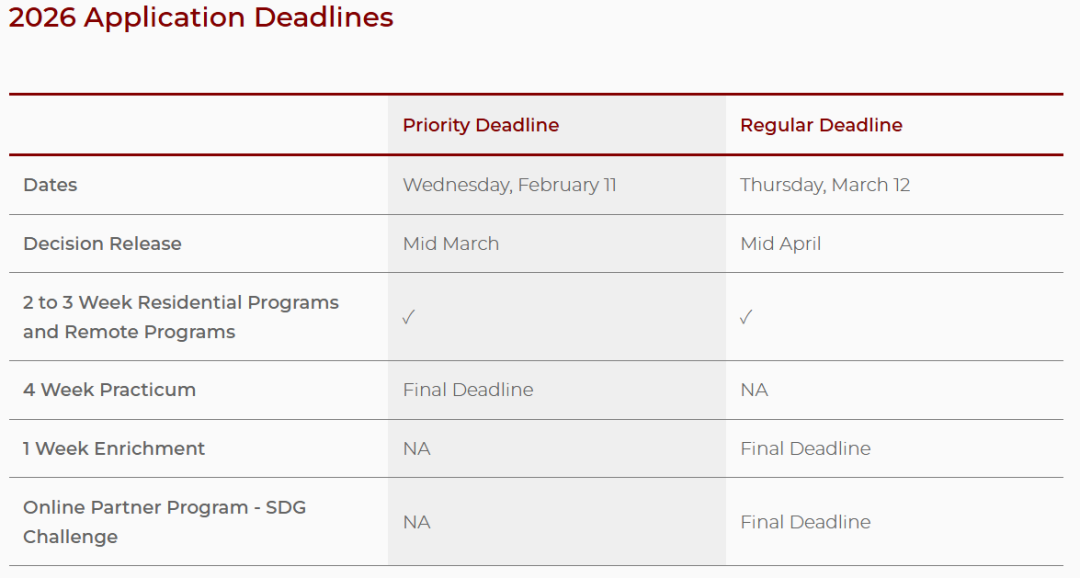Select the Thursday, March 12 date
The height and width of the screenshot is (578, 1080).
coord(825,185)
